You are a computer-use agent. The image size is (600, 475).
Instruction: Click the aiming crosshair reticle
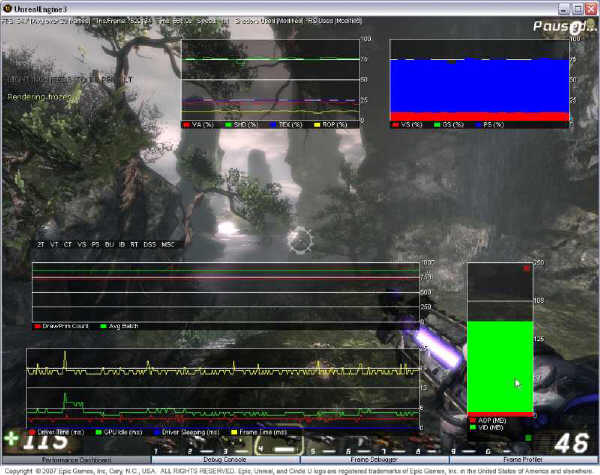tap(301, 240)
